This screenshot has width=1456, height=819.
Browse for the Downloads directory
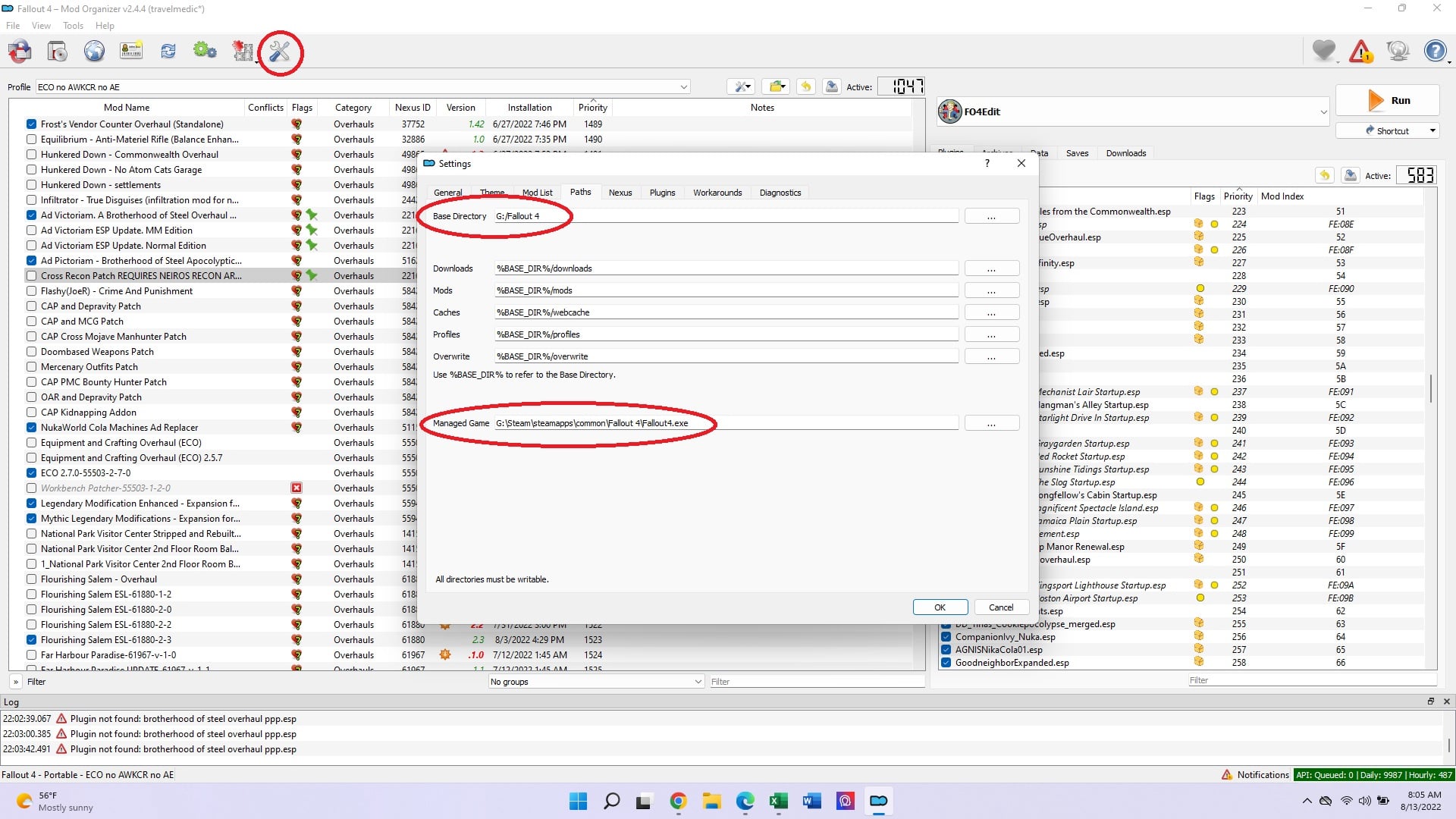(x=991, y=268)
